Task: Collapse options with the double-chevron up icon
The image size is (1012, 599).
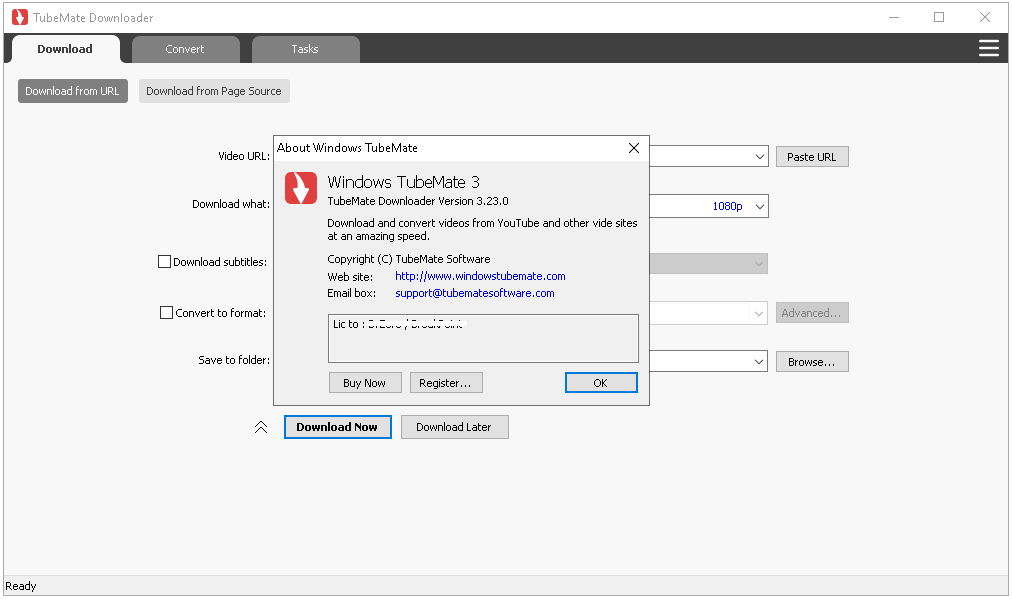Action: coord(261,427)
